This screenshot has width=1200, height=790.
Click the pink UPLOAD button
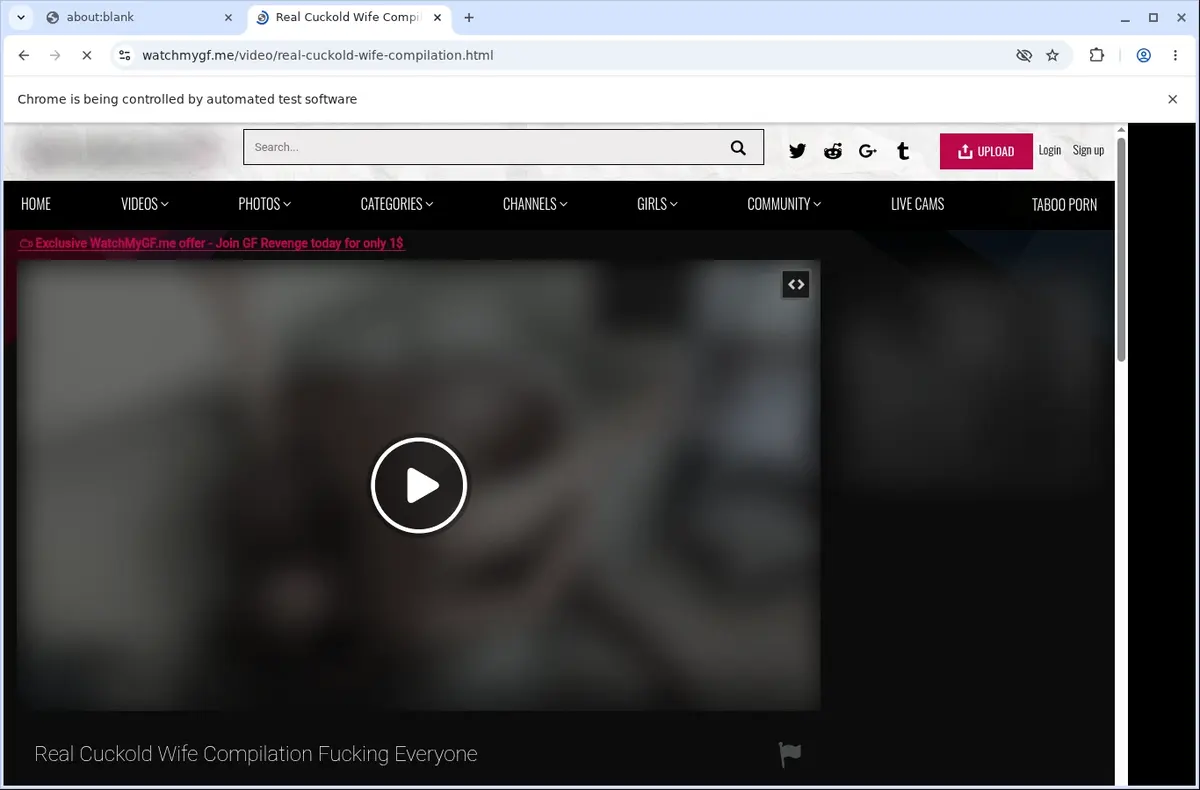coord(986,151)
